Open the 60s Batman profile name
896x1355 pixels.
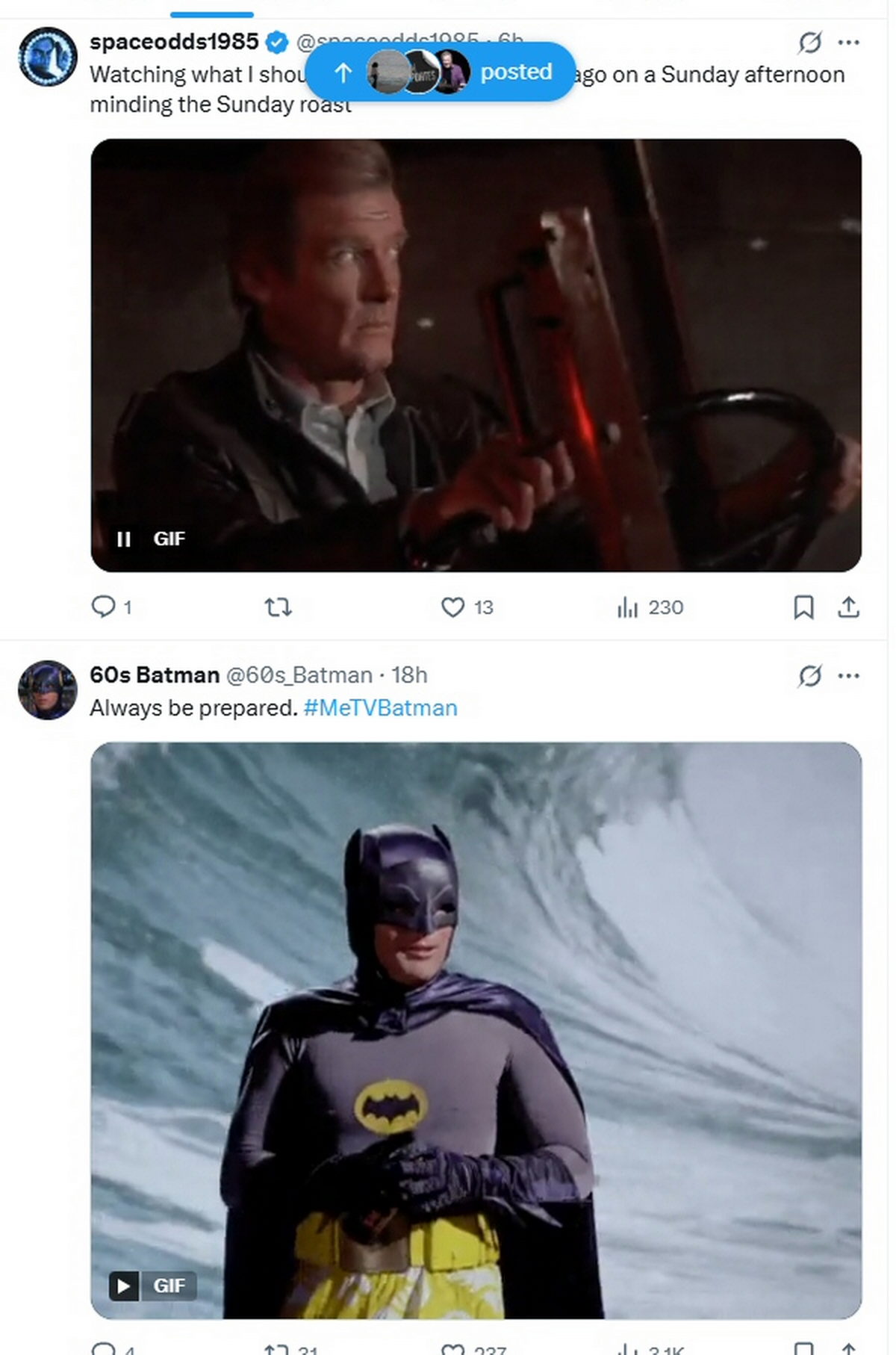155,675
